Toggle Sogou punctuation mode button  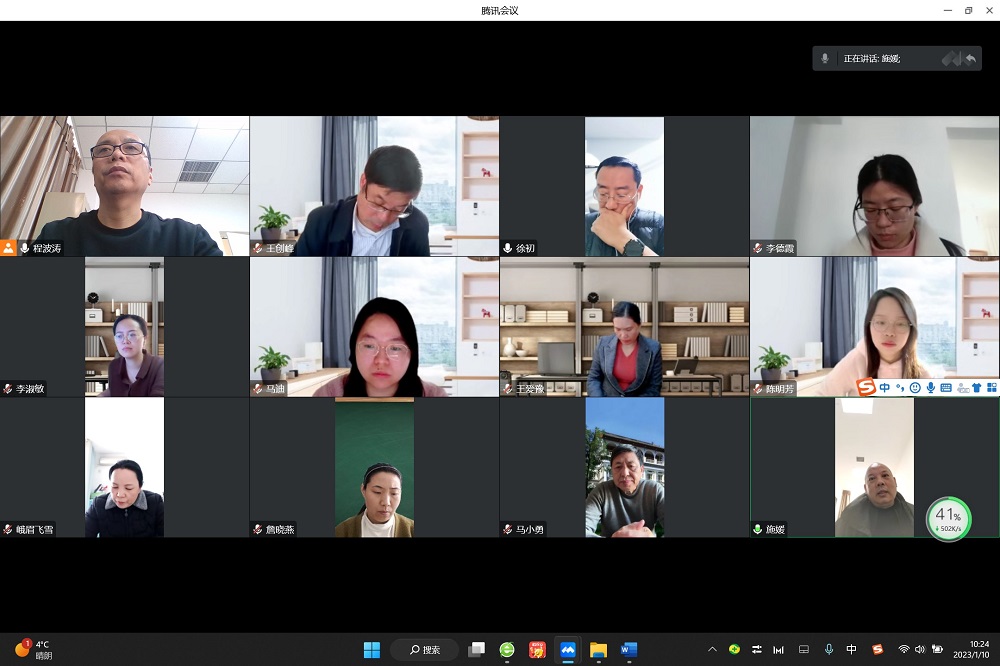pyautogui.click(x=900, y=387)
